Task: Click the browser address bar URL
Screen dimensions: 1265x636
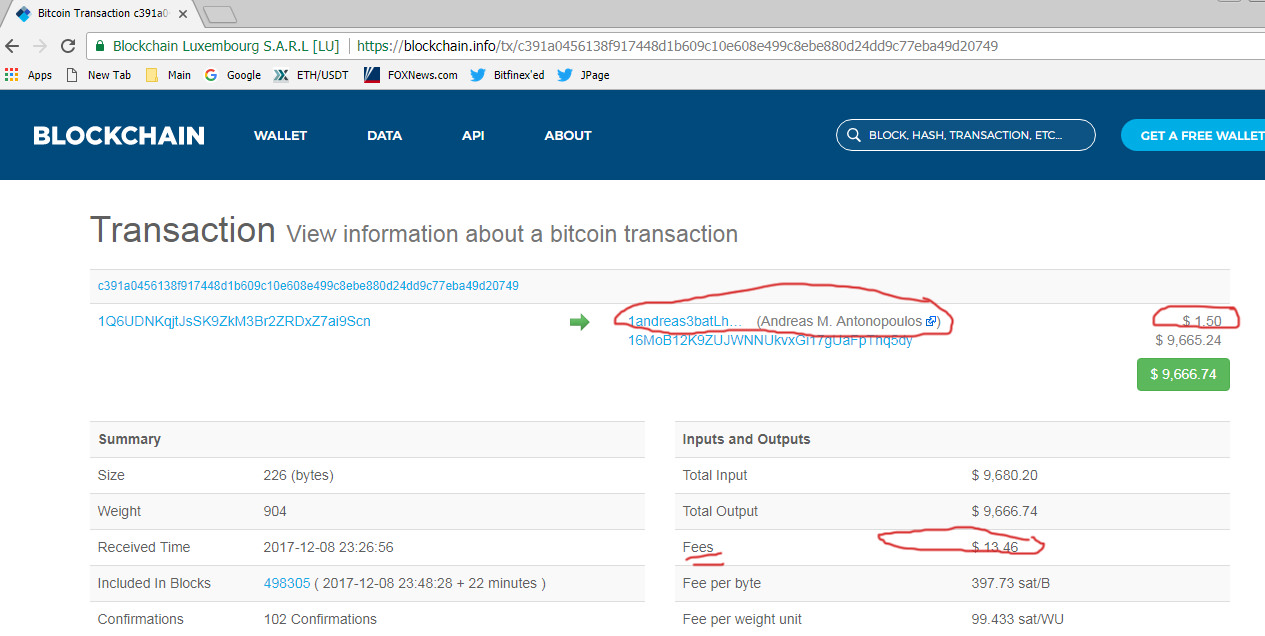Action: point(677,46)
